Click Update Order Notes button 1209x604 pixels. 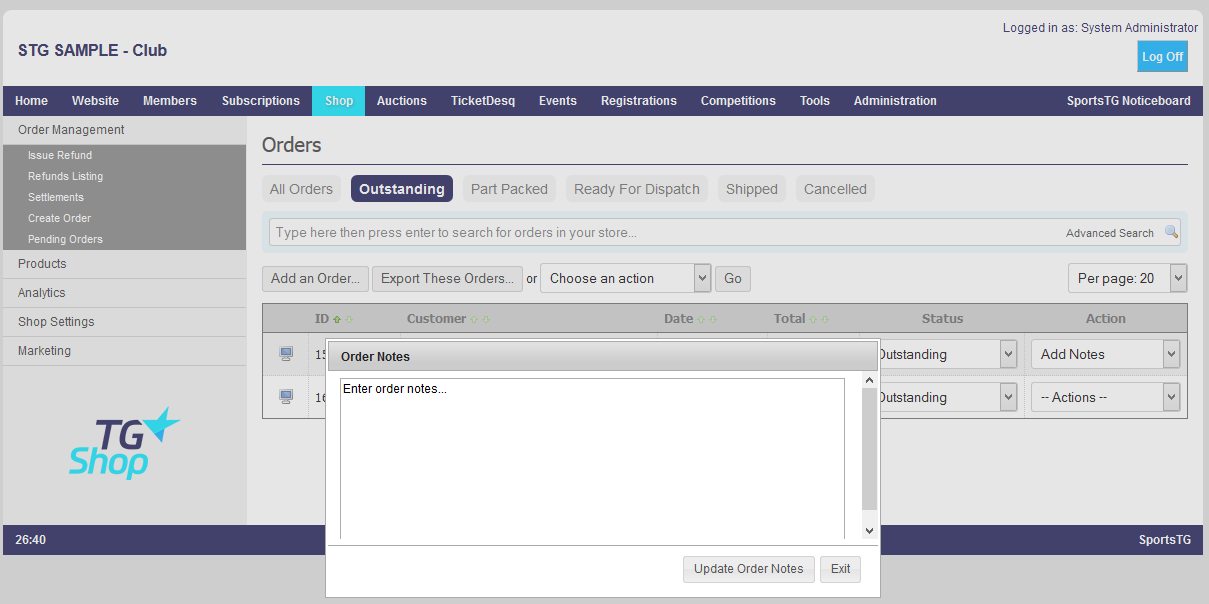coord(749,569)
